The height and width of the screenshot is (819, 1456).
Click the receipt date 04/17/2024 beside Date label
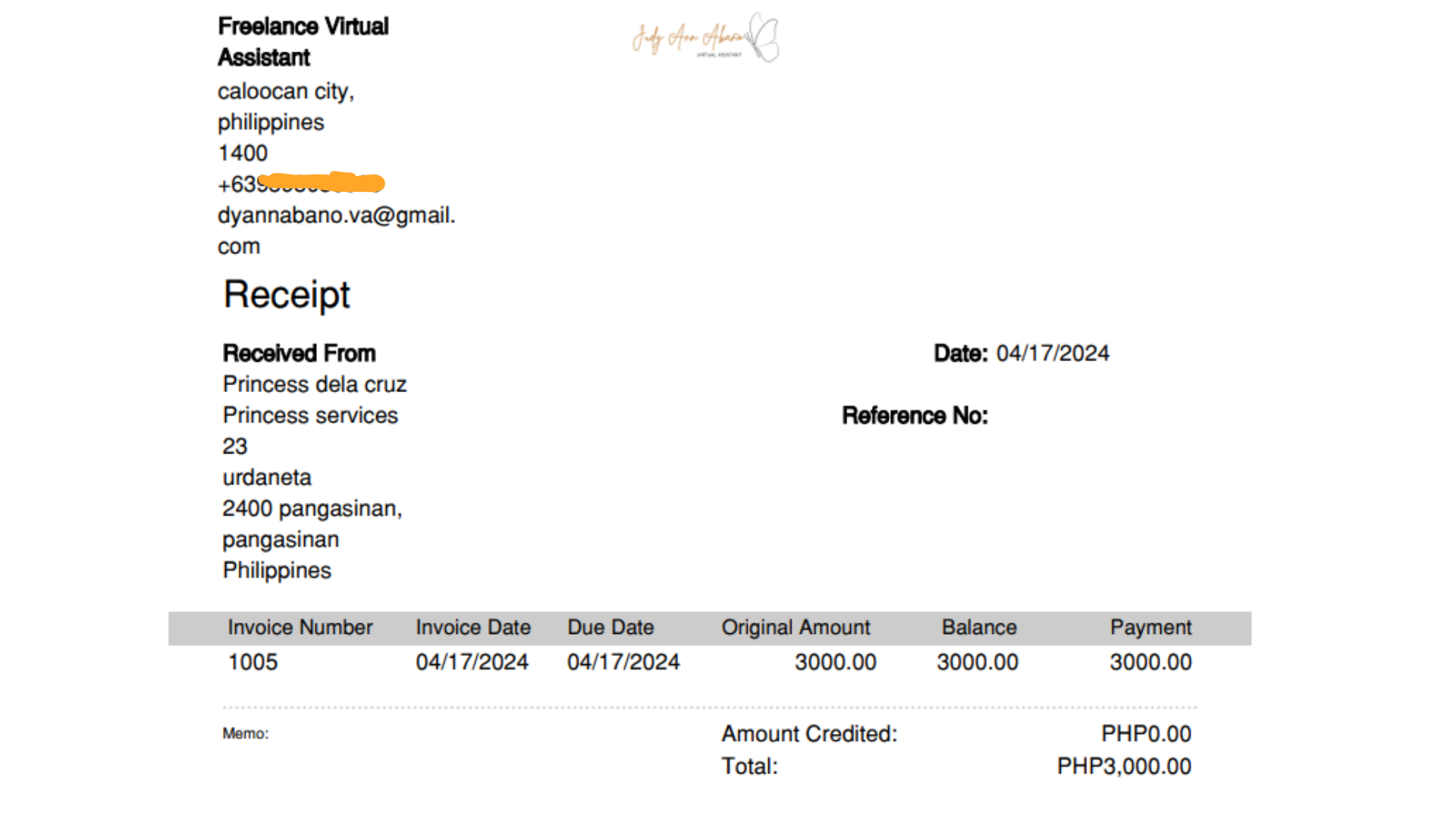point(1053,353)
